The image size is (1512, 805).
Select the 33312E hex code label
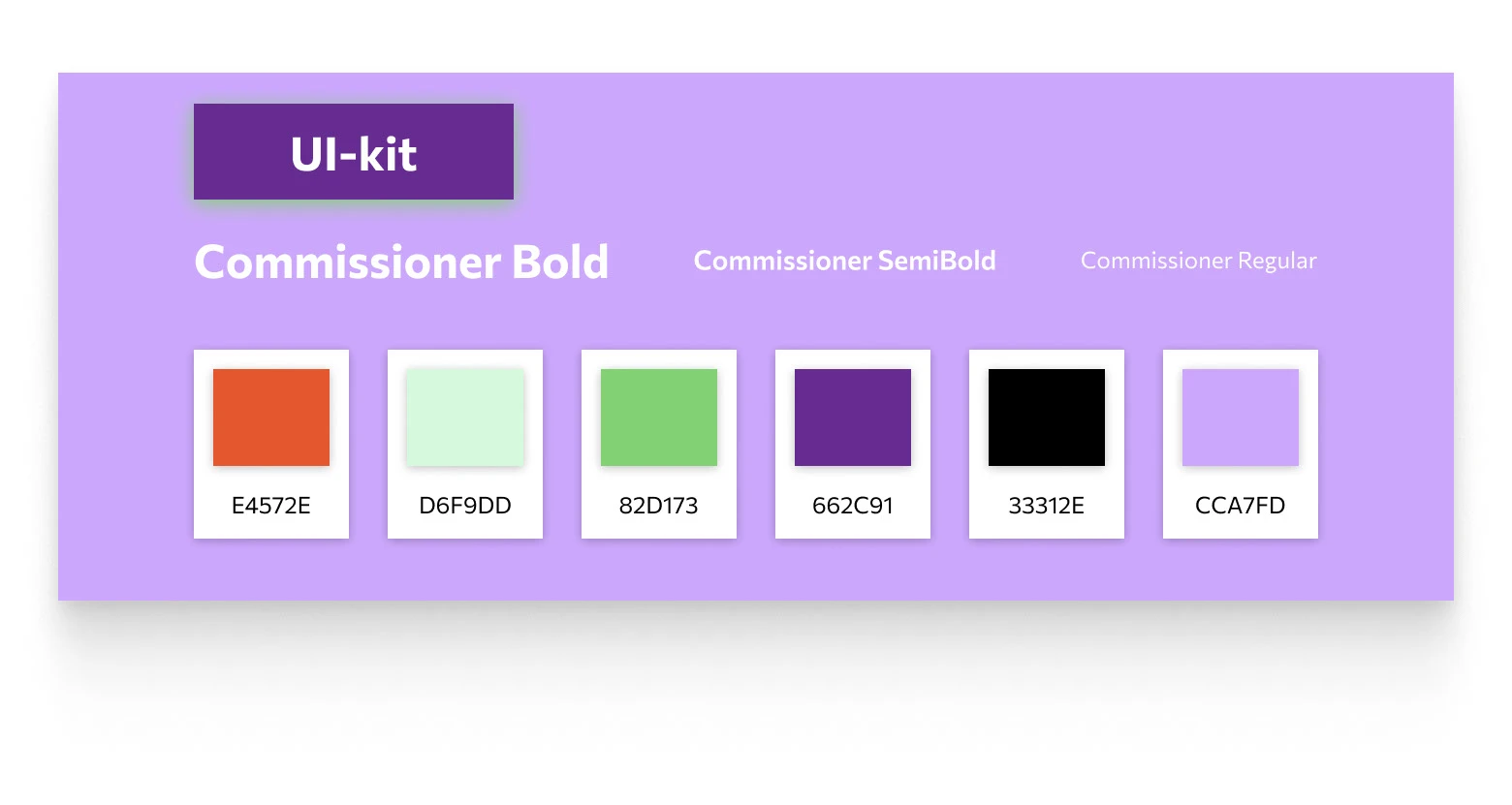click(x=1047, y=506)
